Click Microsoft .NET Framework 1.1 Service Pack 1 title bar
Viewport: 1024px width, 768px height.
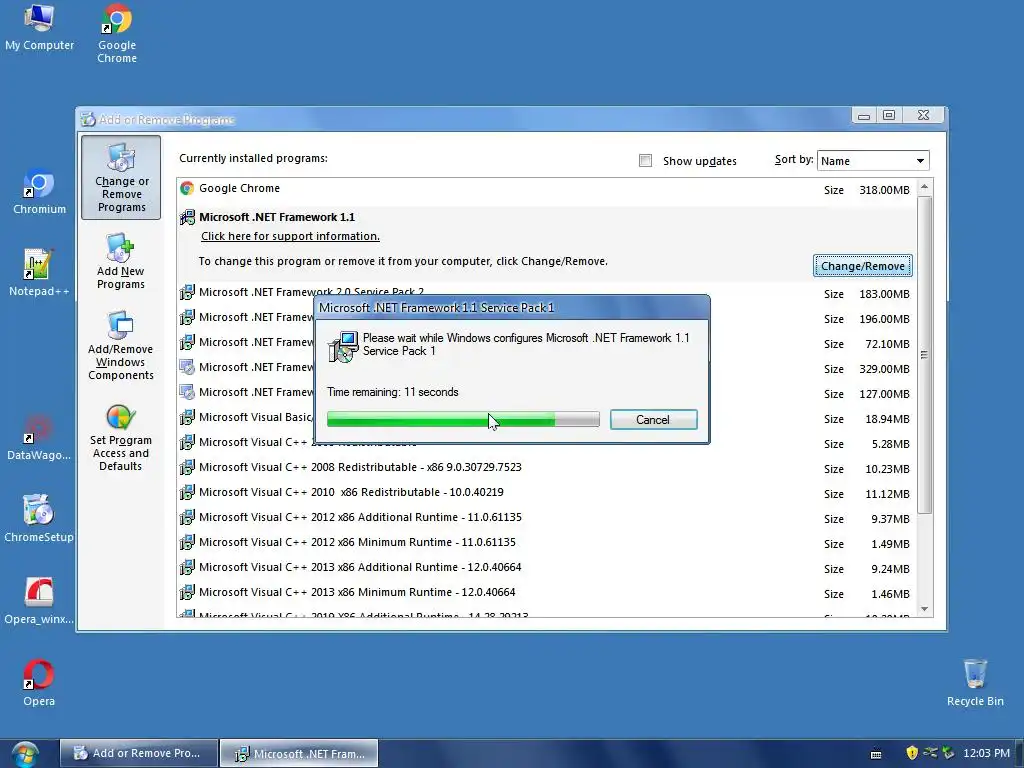click(x=512, y=308)
